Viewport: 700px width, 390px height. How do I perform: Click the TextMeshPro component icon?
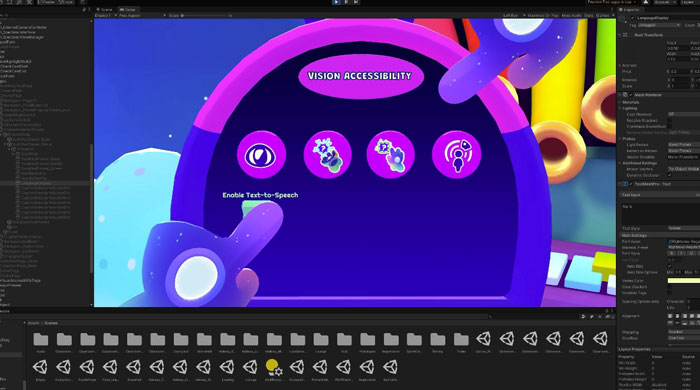point(625,184)
